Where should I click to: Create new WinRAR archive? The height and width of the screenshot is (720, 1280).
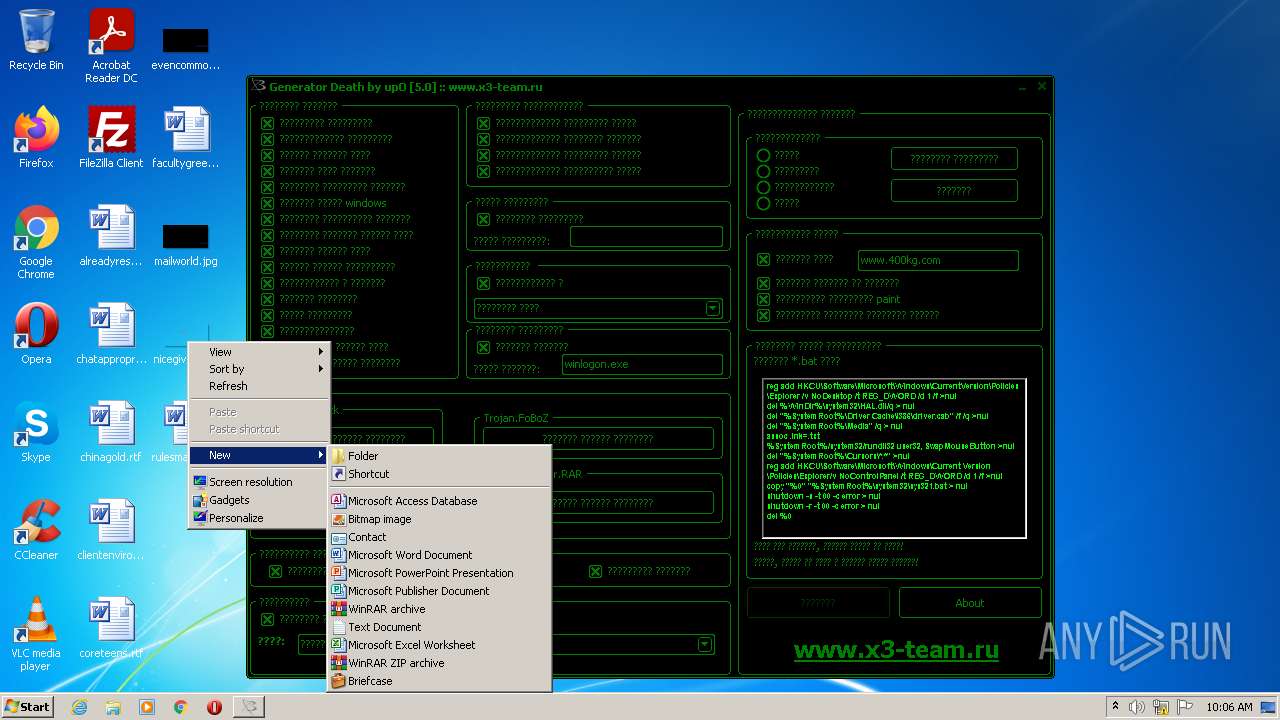click(x=440, y=609)
